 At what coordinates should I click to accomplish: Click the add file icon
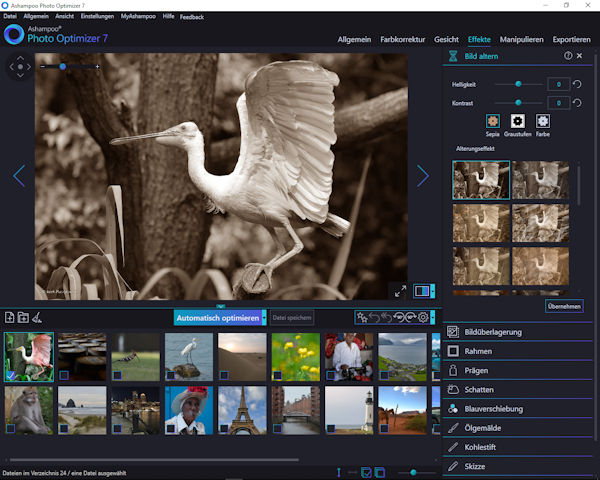(x=10, y=317)
